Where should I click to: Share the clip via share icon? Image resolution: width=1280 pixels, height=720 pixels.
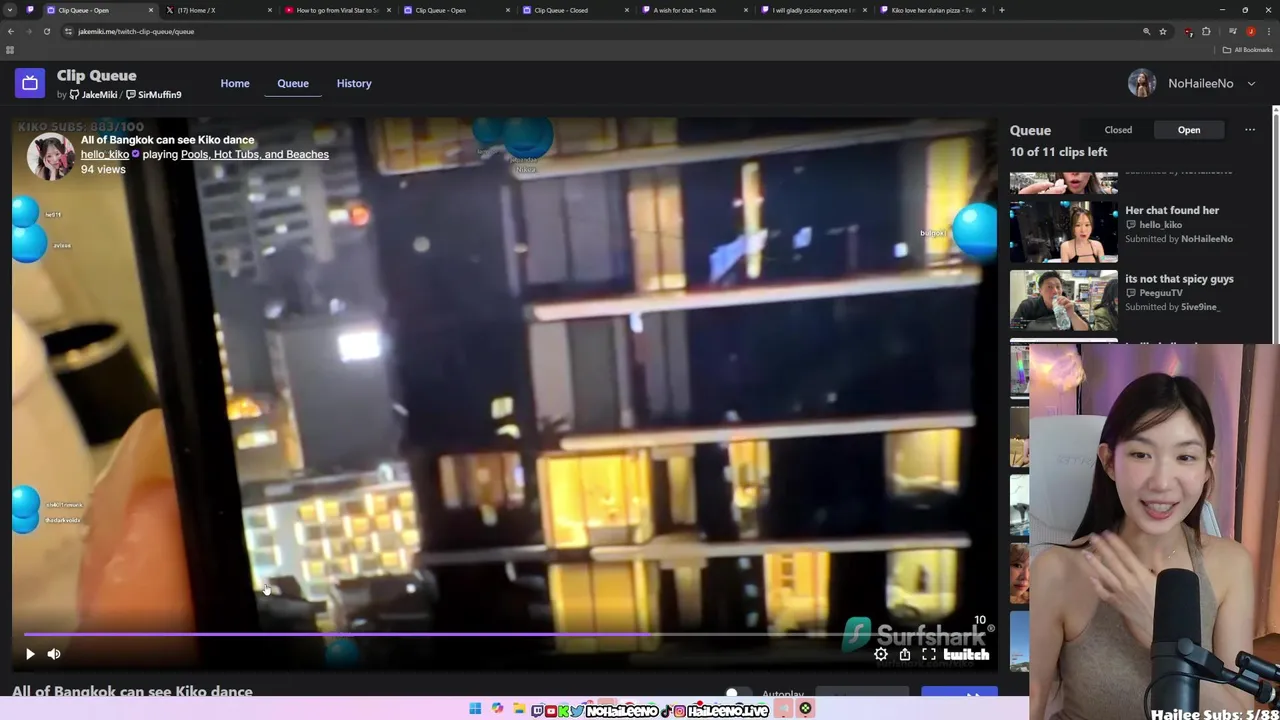[x=905, y=655]
